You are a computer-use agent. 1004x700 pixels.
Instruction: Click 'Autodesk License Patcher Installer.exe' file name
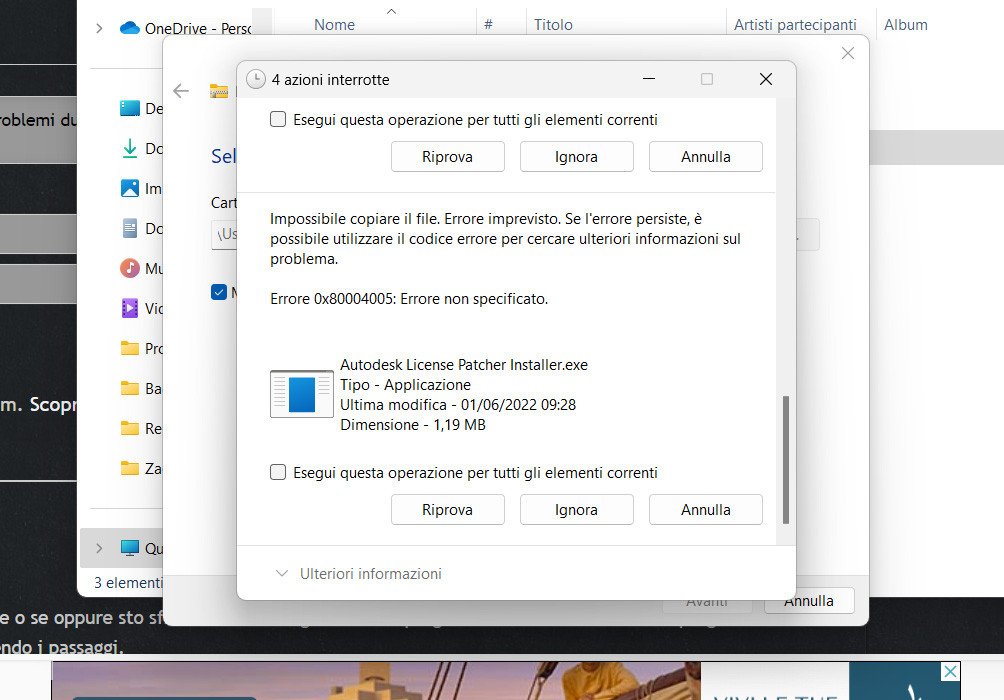point(464,365)
